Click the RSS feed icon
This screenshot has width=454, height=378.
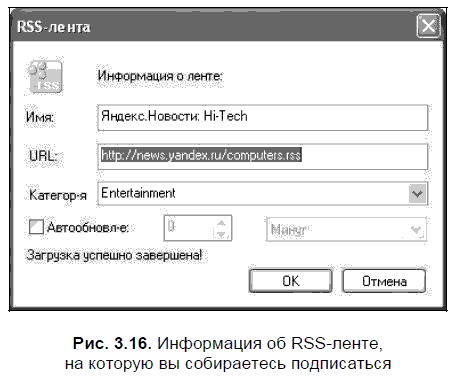(x=45, y=76)
